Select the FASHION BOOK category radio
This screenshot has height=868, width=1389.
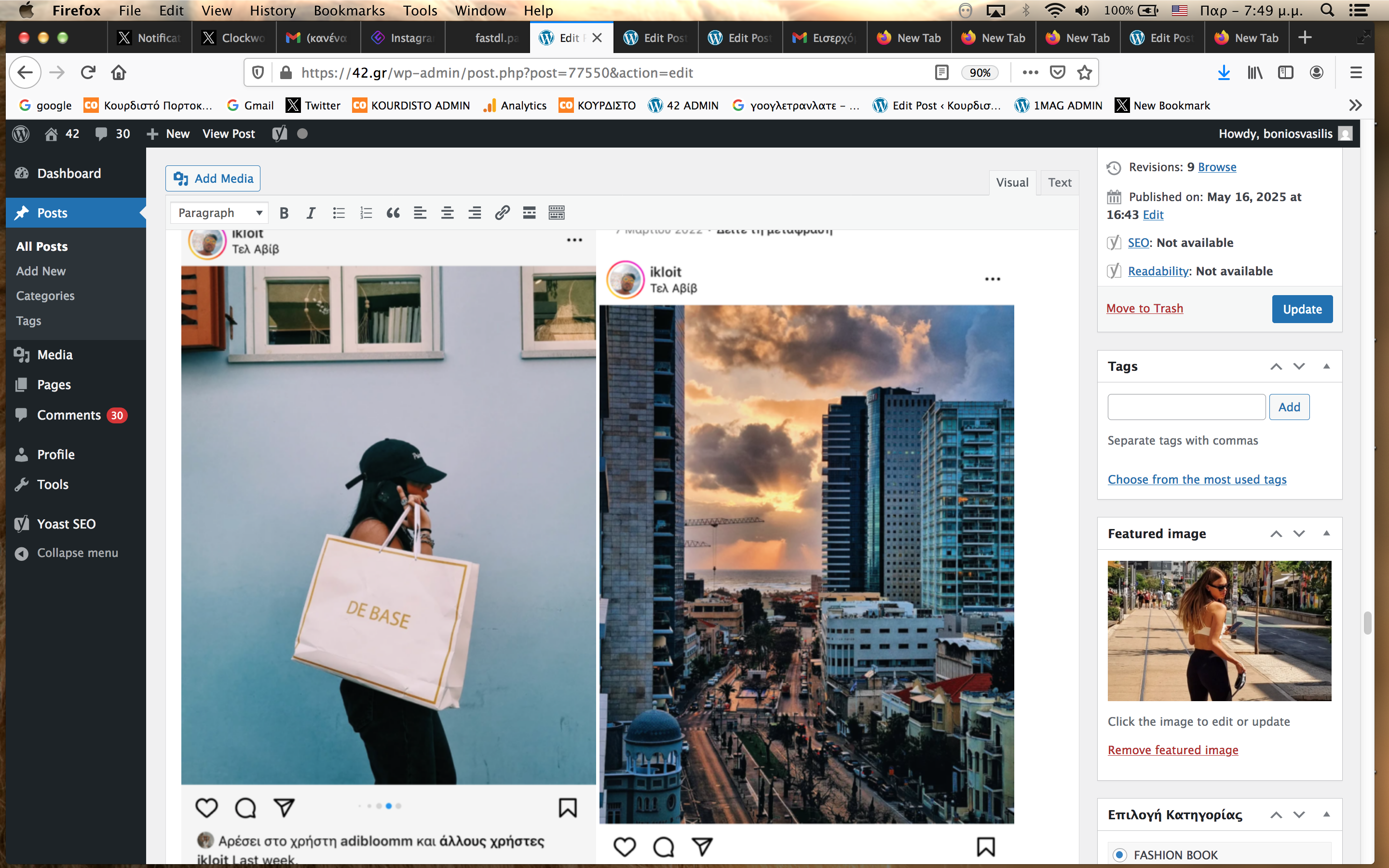coord(1119,855)
